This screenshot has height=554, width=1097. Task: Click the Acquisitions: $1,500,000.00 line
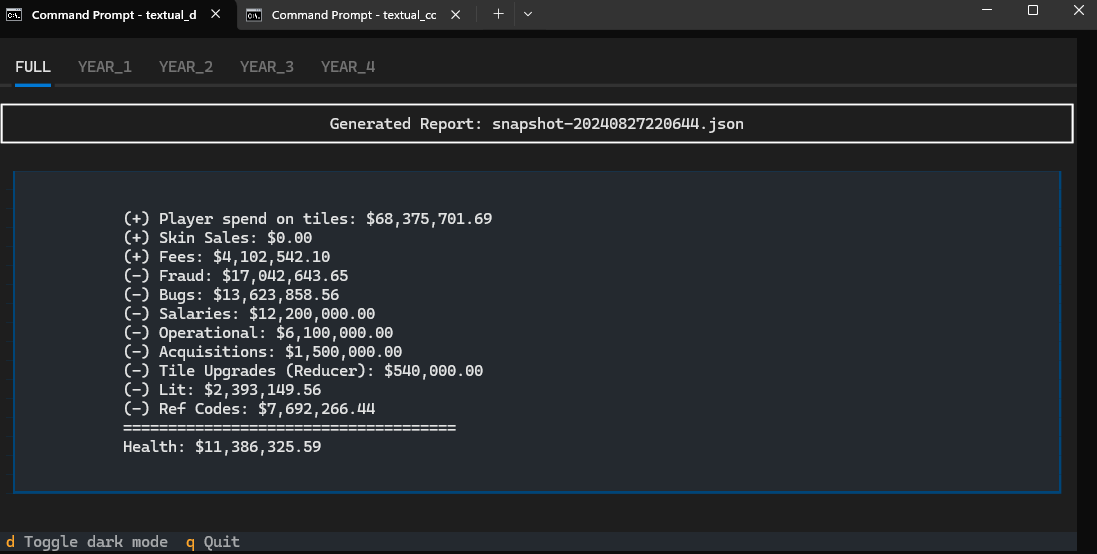[x=262, y=352]
